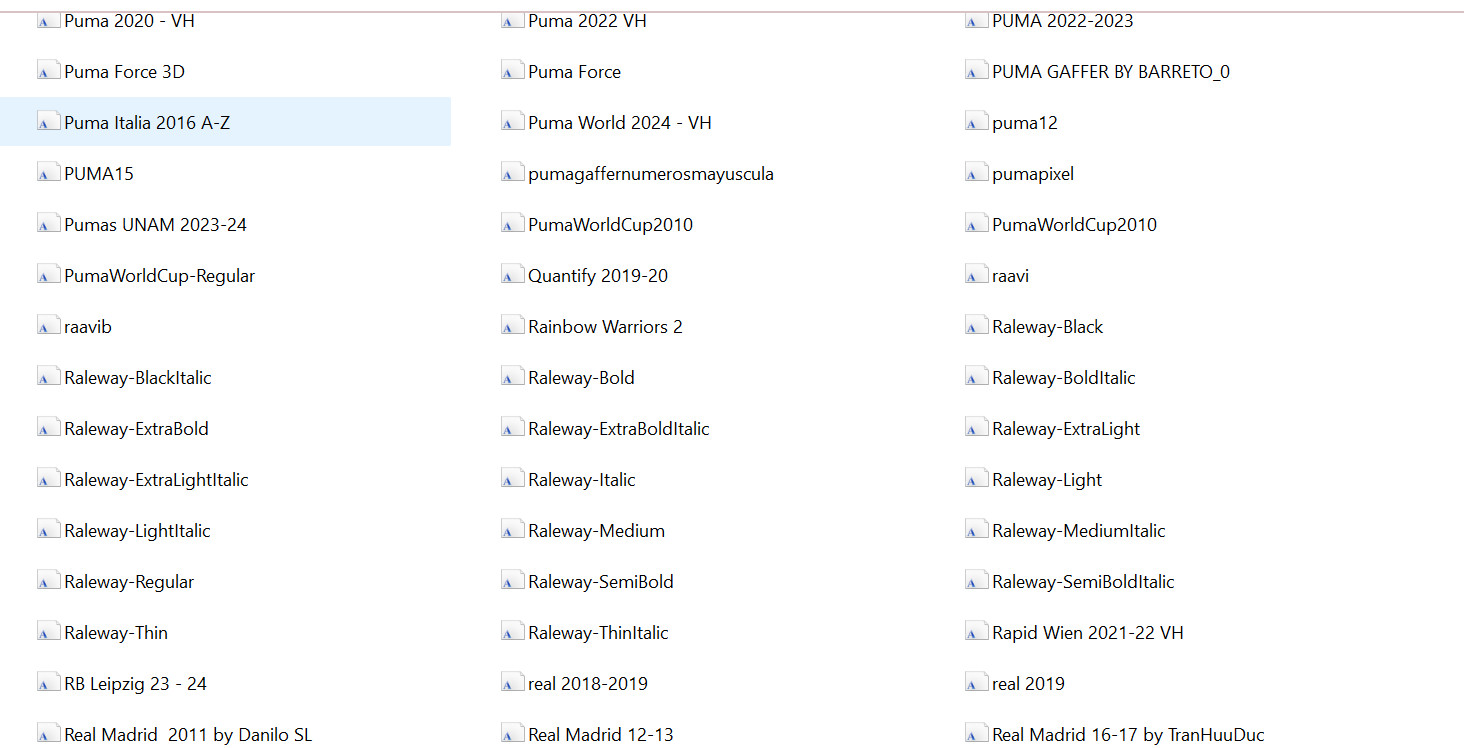Select the icon for PumaWorldCup-Regular
The height and width of the screenshot is (748, 1464).
pos(48,275)
